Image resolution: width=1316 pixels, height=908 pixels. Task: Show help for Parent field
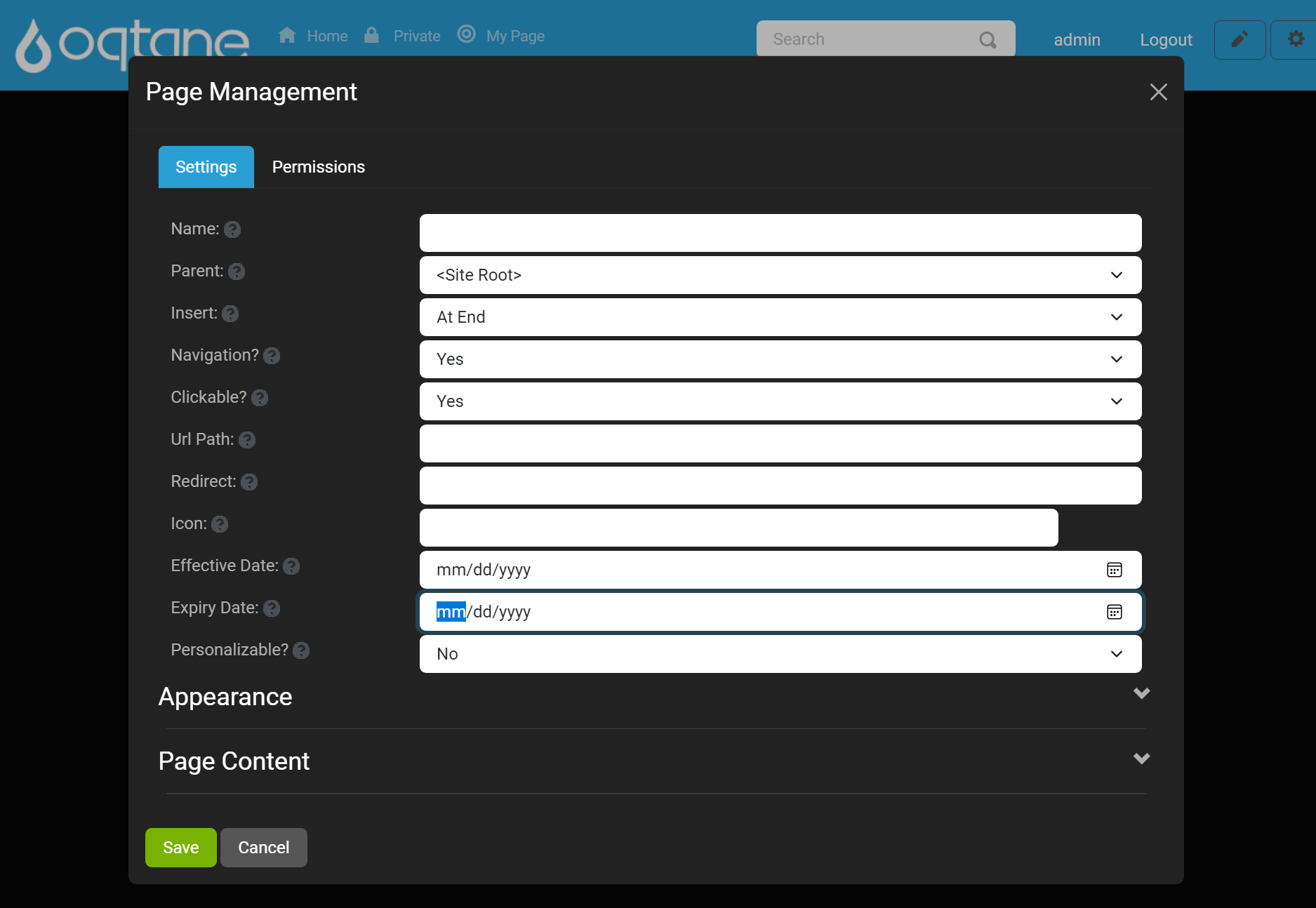[x=237, y=272]
